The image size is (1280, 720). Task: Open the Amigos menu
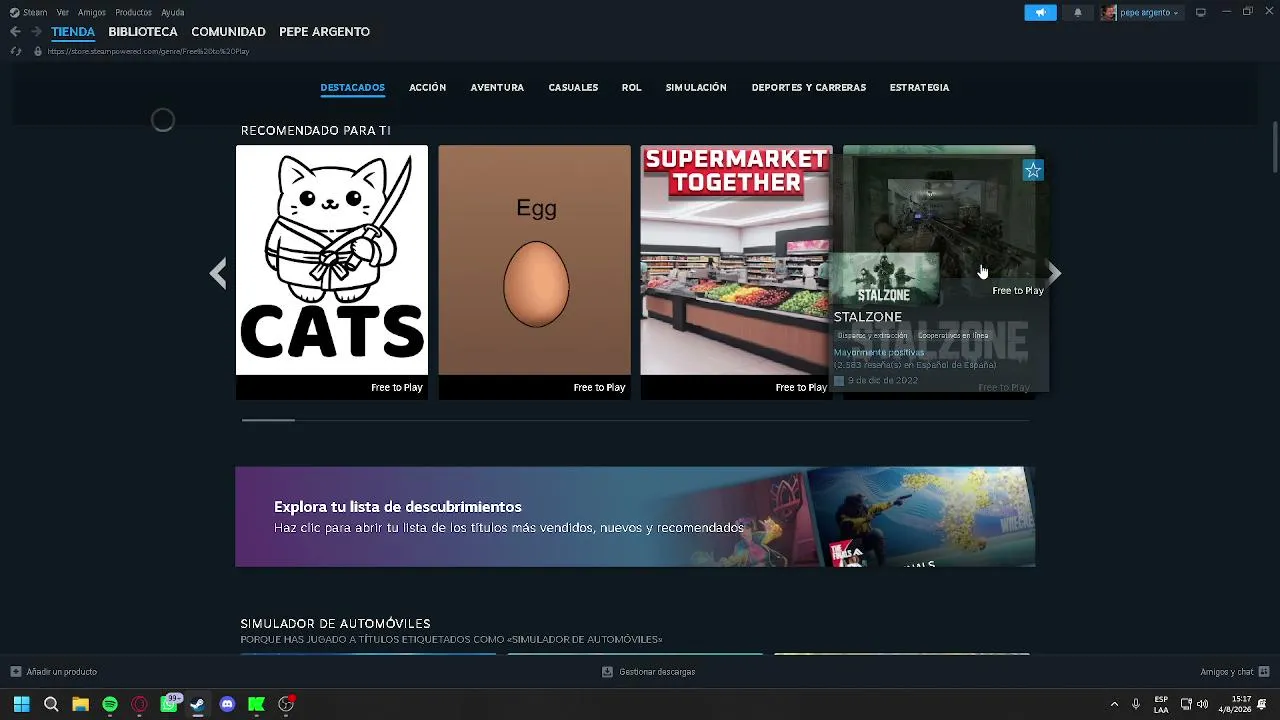tap(92, 13)
